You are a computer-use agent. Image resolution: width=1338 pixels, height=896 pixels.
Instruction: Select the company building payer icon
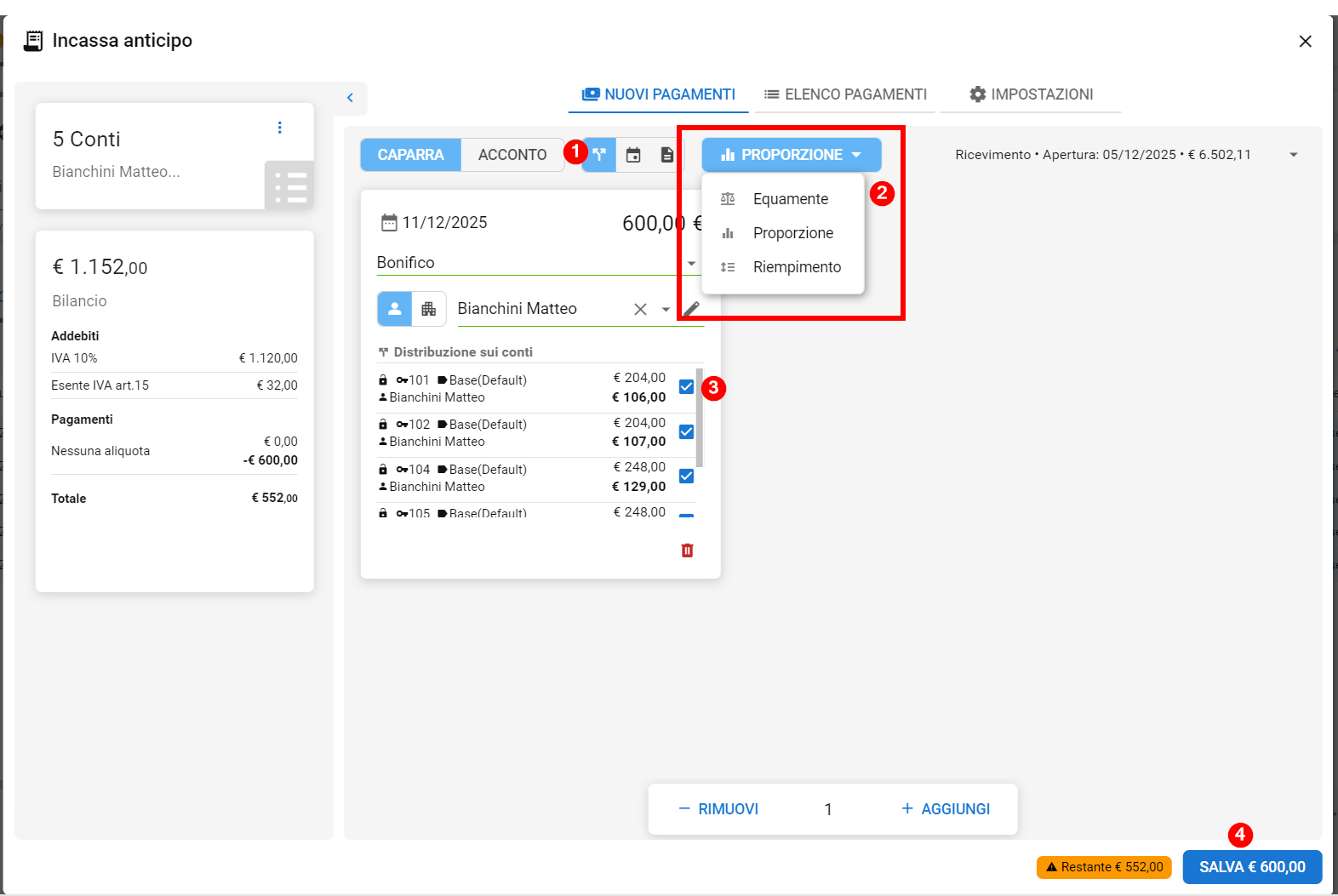[429, 309]
